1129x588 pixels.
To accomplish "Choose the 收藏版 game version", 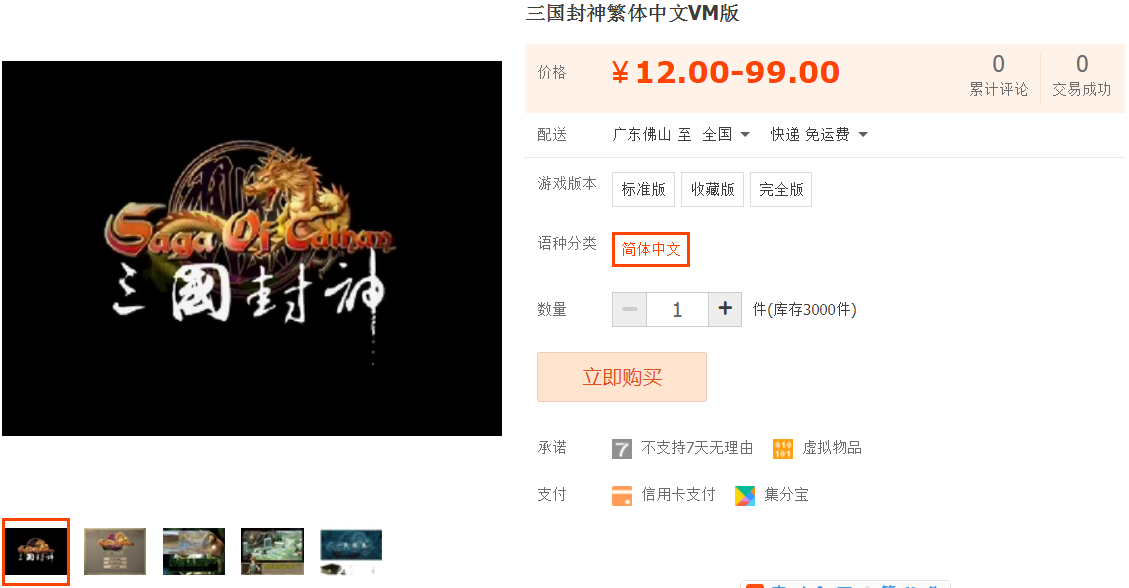I will click(x=712, y=189).
